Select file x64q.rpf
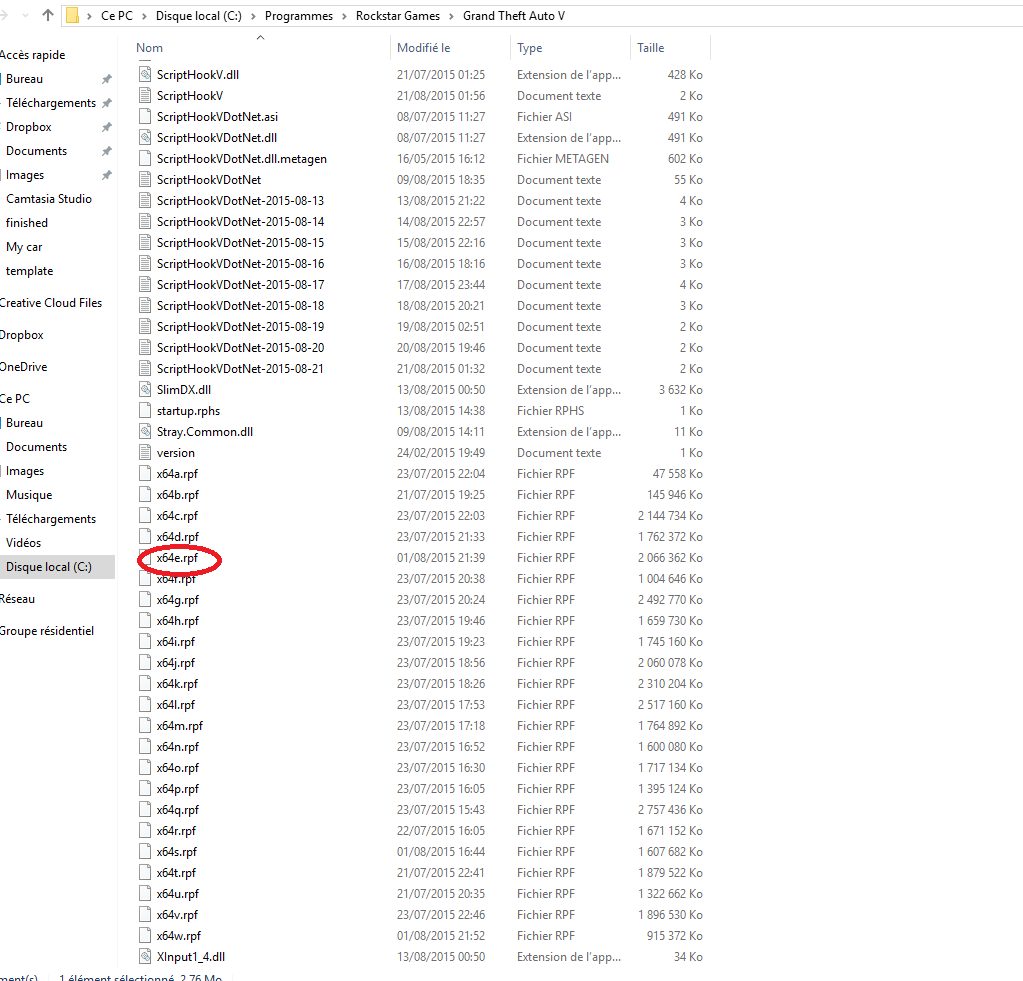 point(177,809)
